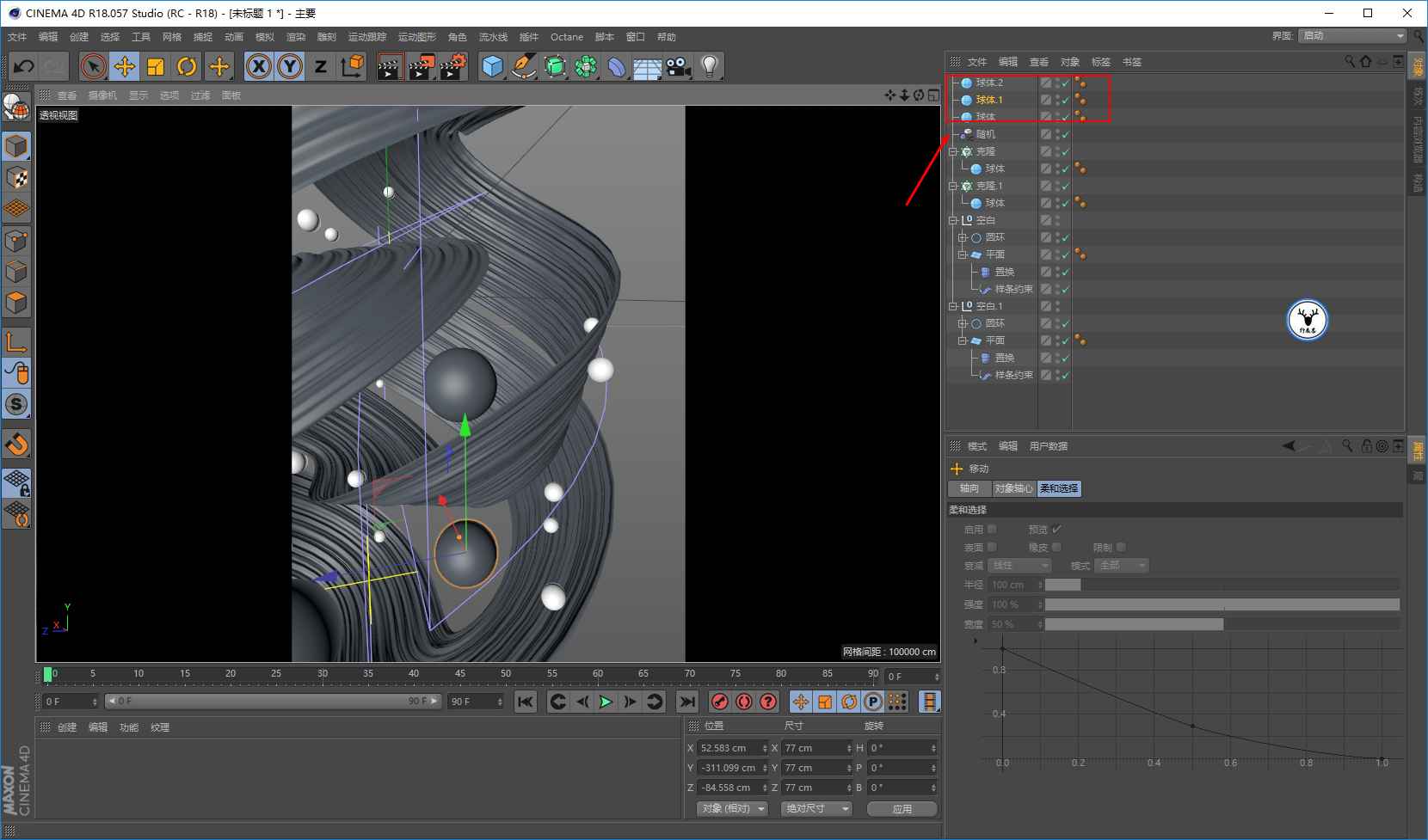1428x840 pixels.
Task: Expand the 圆环 under 空白
Action: coord(963,237)
